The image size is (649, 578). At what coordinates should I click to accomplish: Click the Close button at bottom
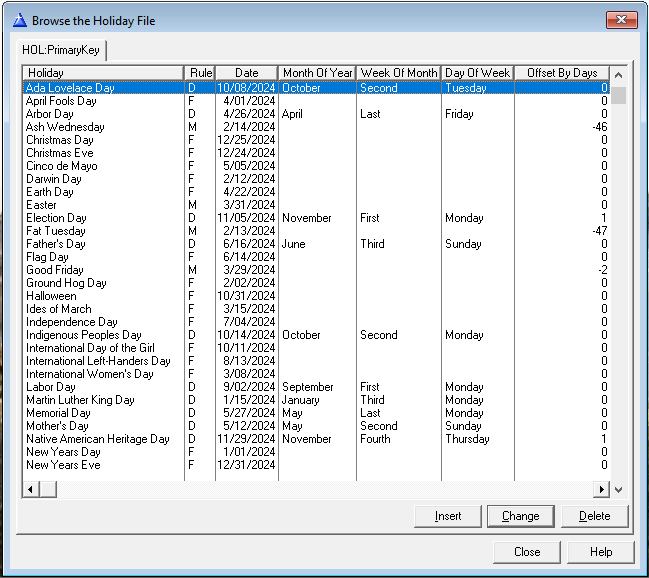point(527,551)
